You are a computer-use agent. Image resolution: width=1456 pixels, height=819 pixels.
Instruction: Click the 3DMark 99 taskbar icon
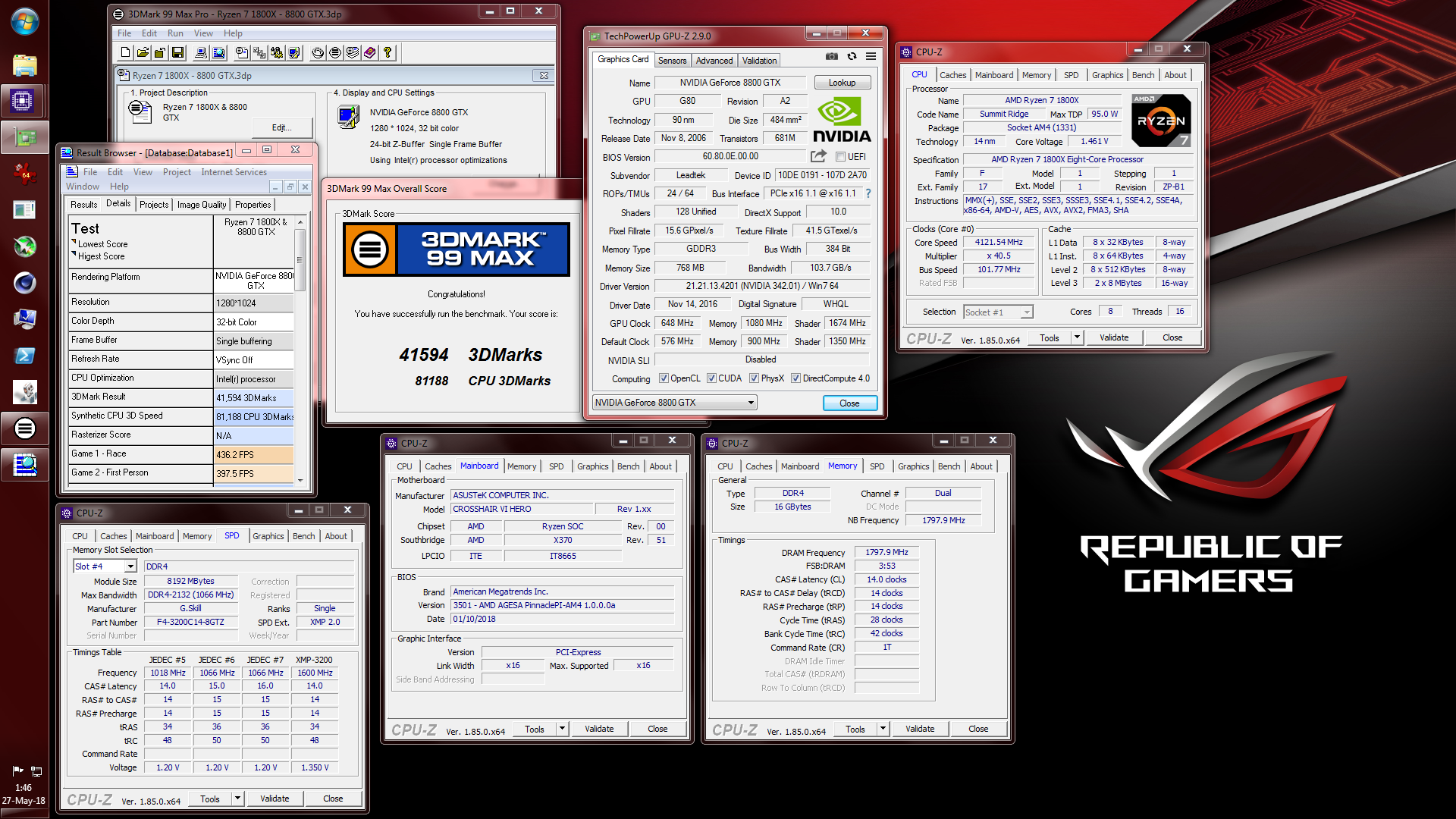(25, 428)
